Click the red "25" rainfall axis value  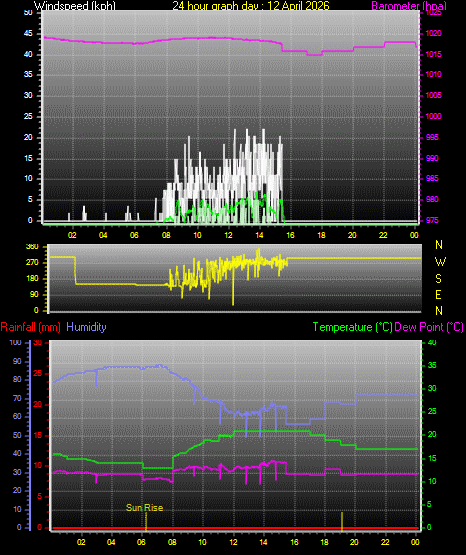[x=38, y=373]
